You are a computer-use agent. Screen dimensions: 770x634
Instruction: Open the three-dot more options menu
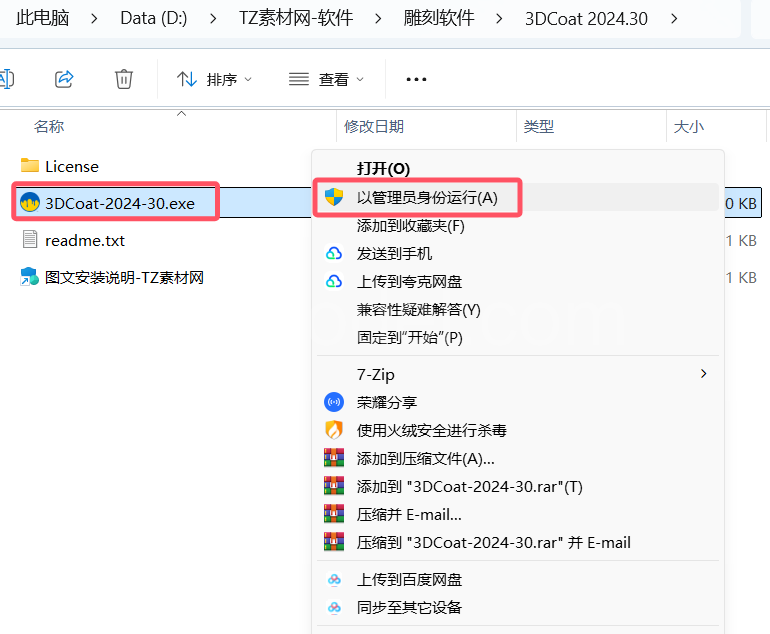click(416, 79)
